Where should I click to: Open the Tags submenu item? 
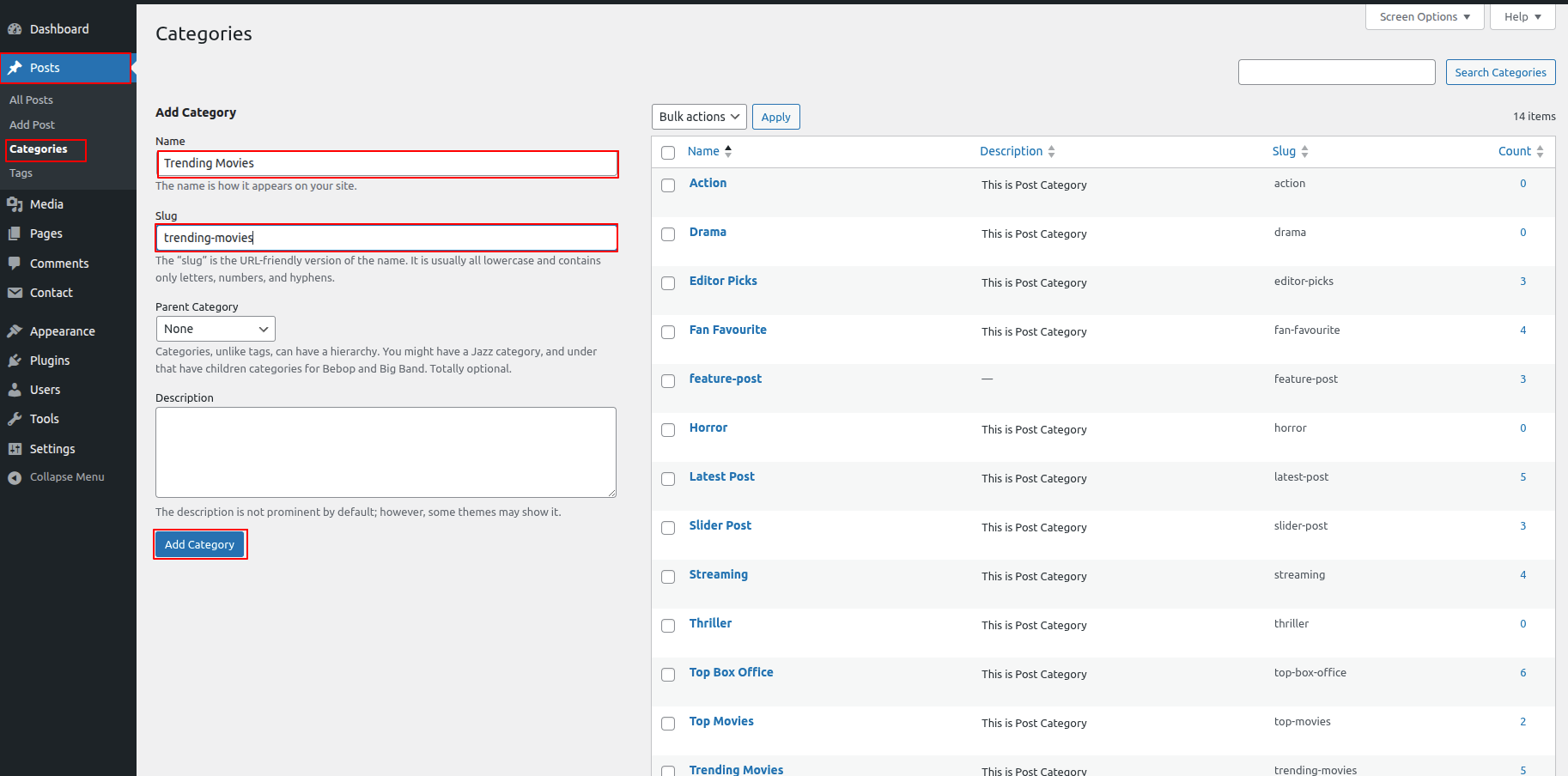[21, 173]
